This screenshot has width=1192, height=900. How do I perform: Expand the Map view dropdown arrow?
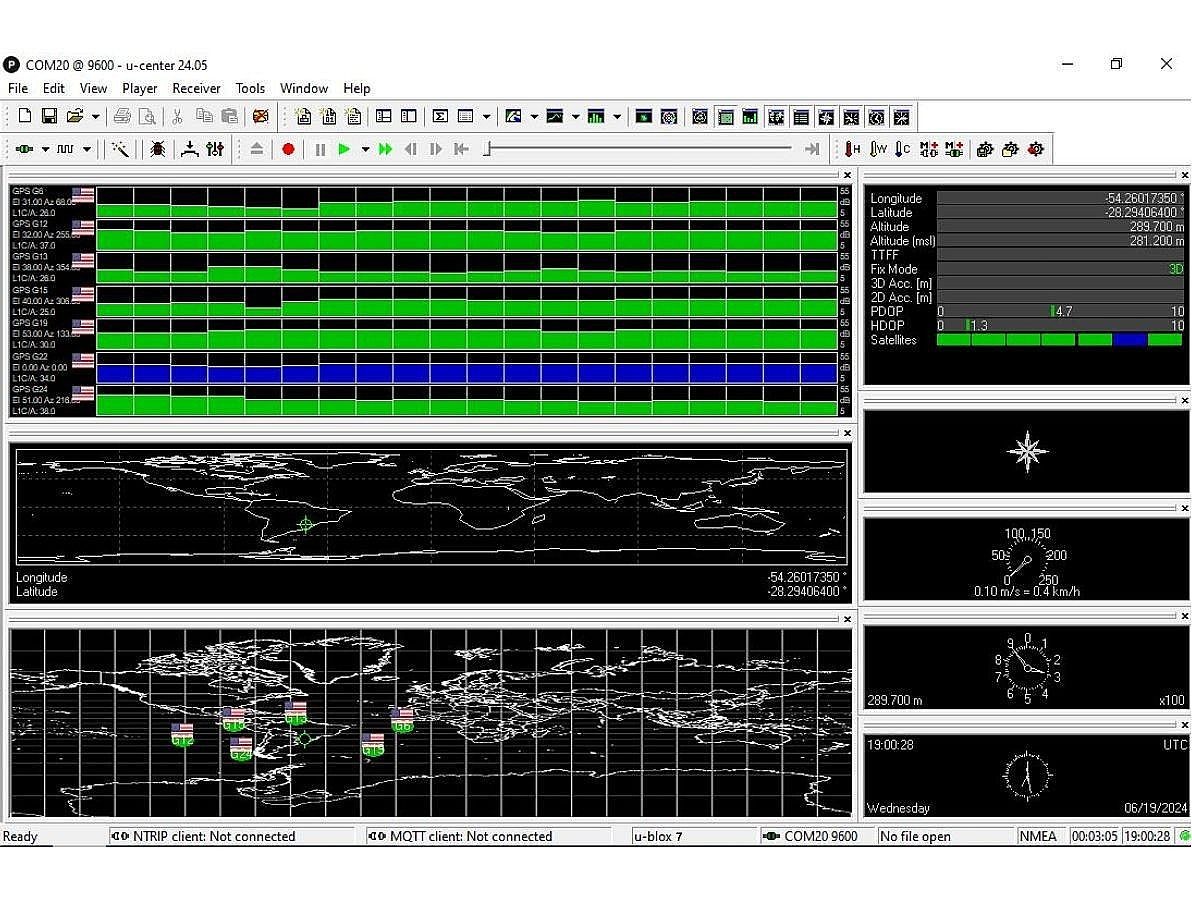[534, 116]
